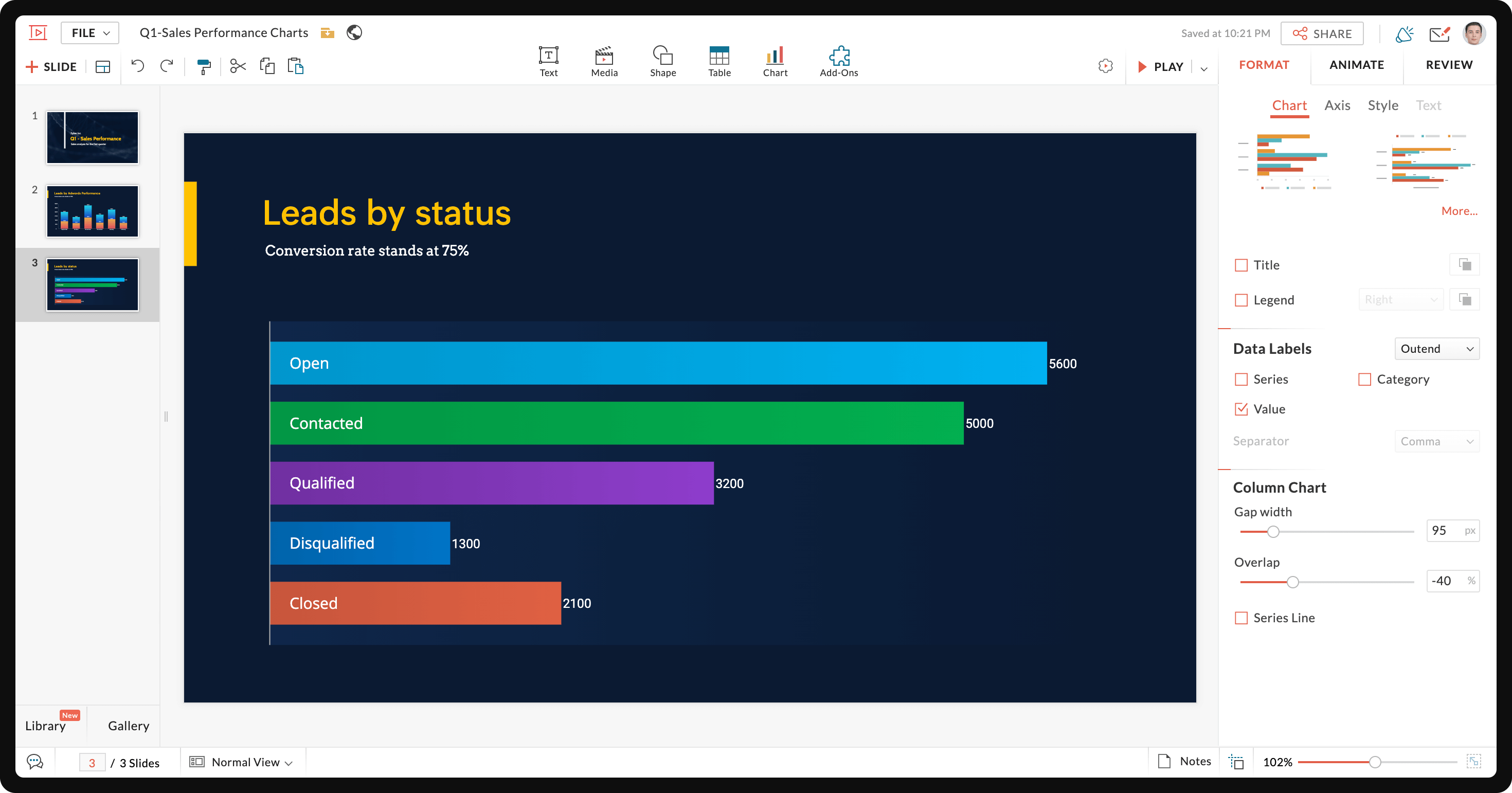Image resolution: width=1512 pixels, height=793 pixels.
Task: Open the FILE menu dropdown
Action: point(90,33)
